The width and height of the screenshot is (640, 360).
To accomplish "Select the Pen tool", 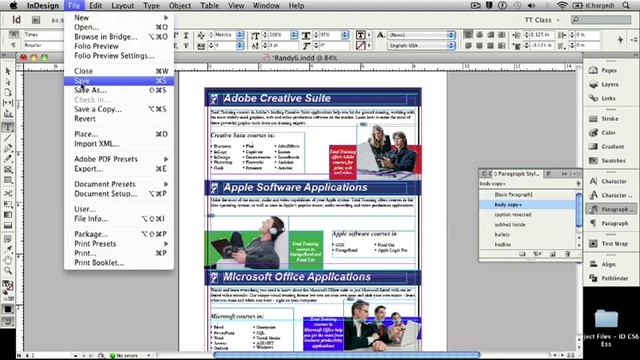I will (8, 148).
